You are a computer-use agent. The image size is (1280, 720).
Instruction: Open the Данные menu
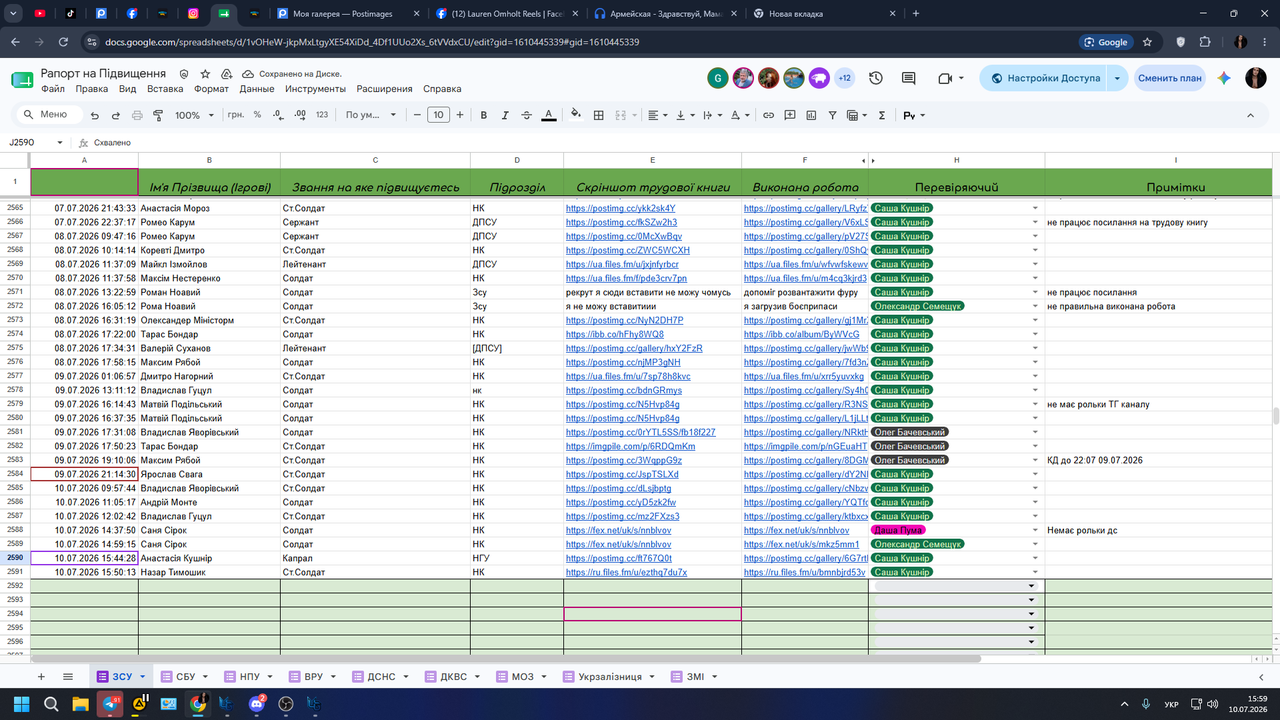coord(257,89)
